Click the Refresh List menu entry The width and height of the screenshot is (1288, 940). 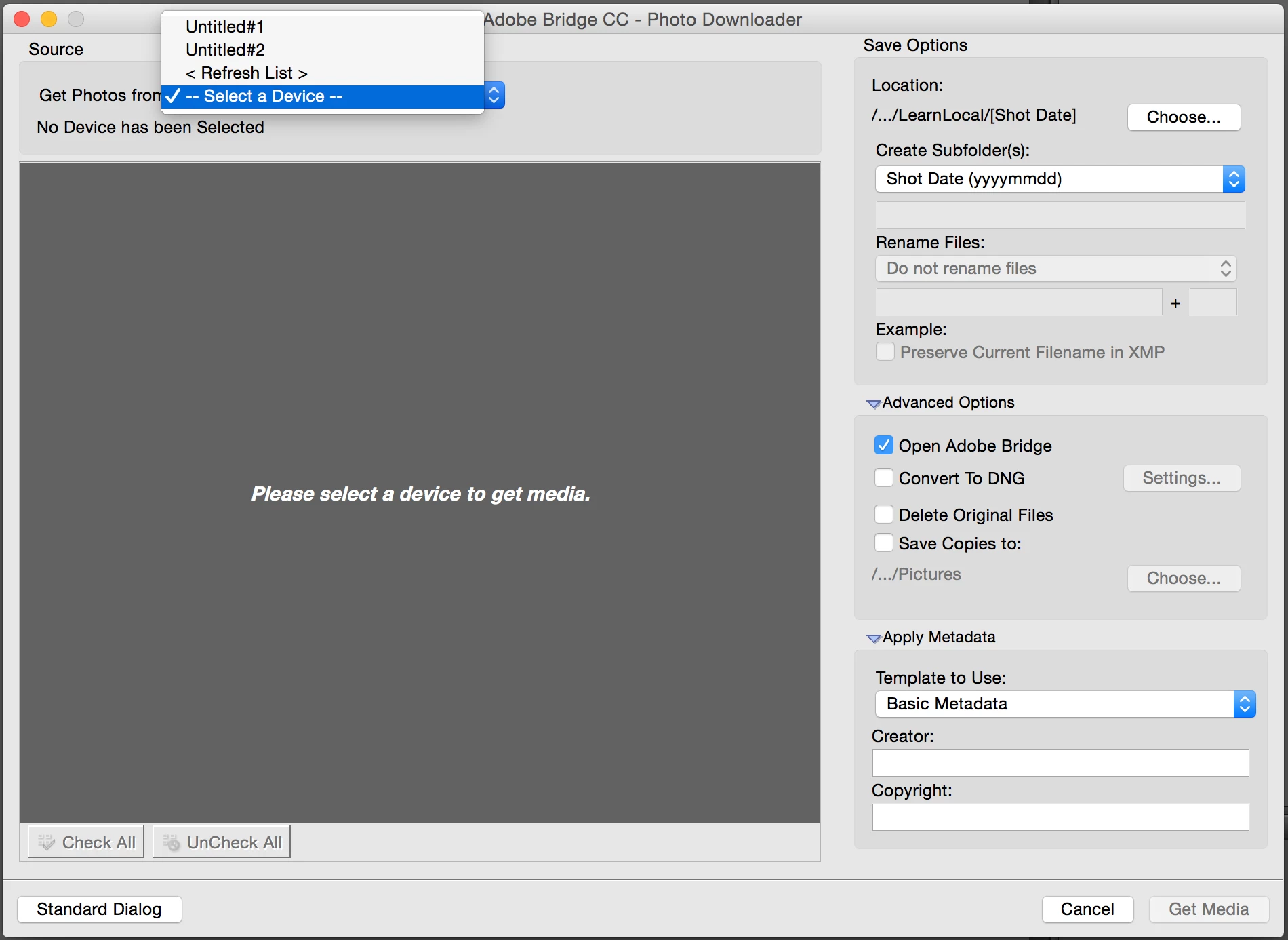(323, 73)
